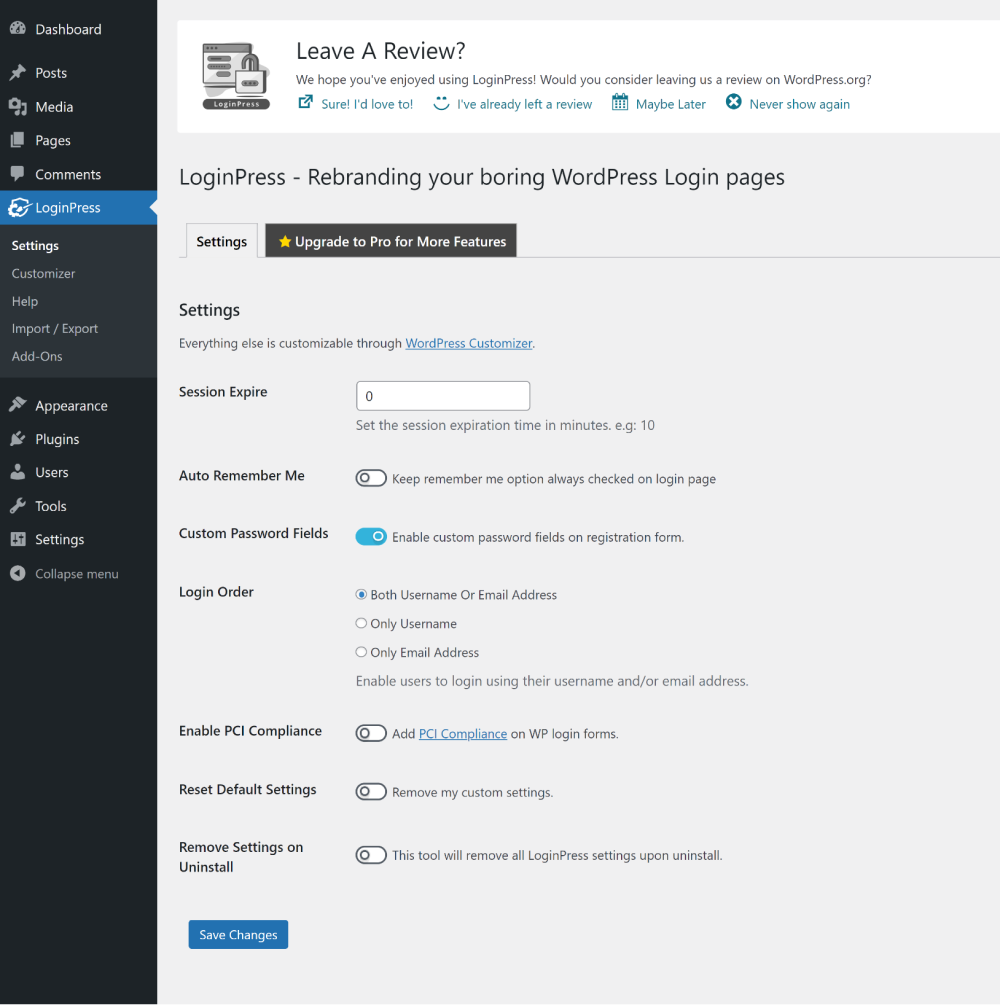Screen dimensions: 1000x1005
Task: Select Only Email Address radio option
Action: 362,652
